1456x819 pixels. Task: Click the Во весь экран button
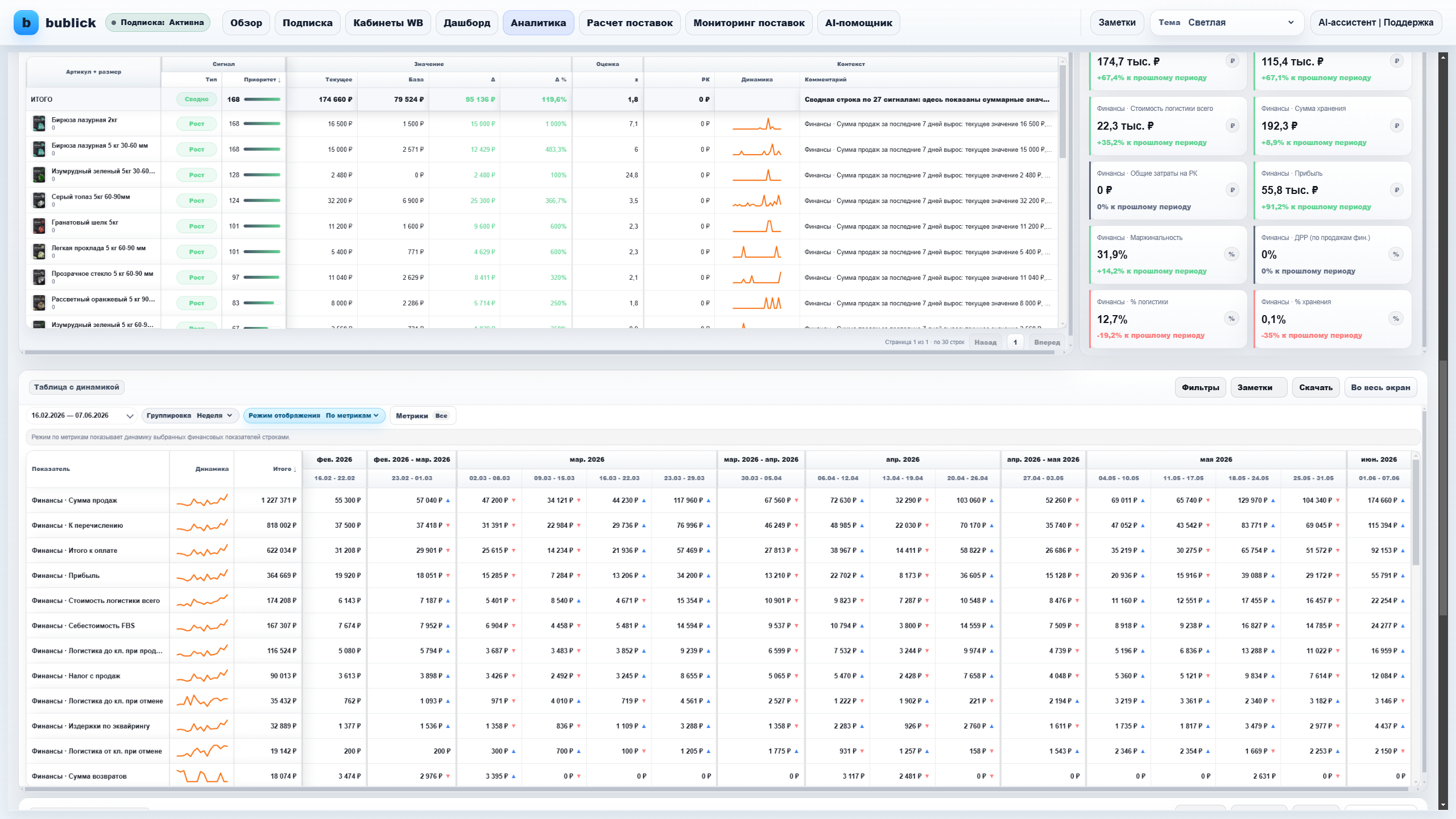click(1380, 387)
